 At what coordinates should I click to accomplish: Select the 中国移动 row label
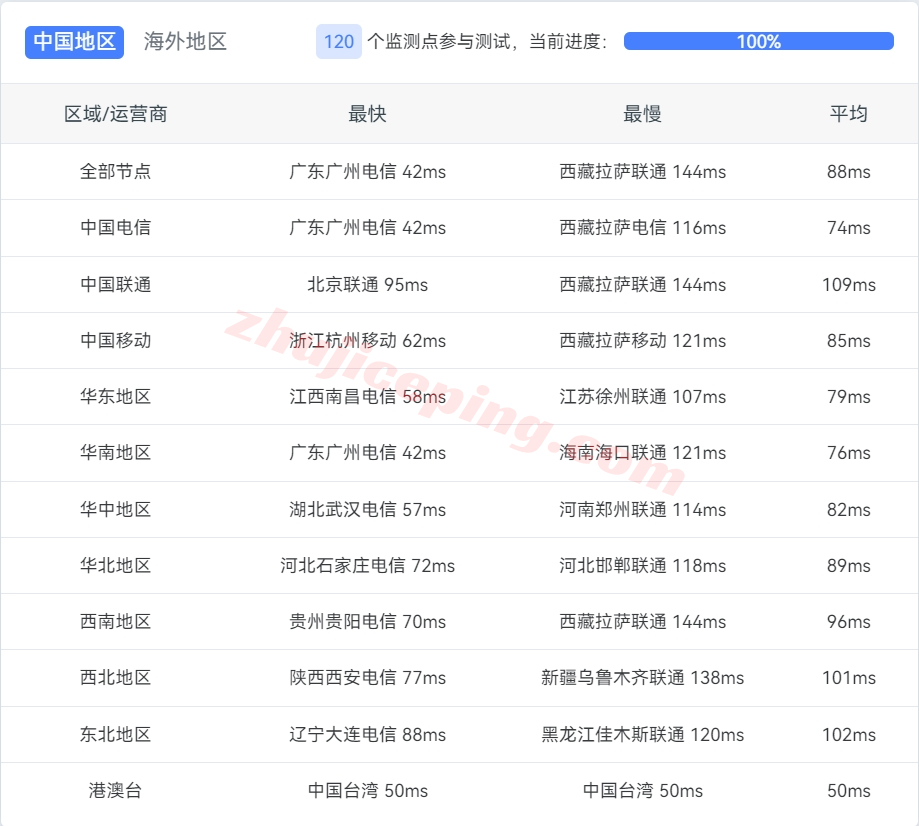[115, 341]
